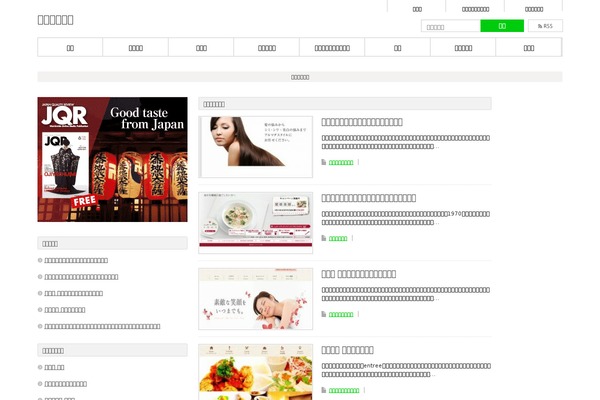Select first item in main navigation bar
This screenshot has height=400, width=600.
[x=70, y=47]
